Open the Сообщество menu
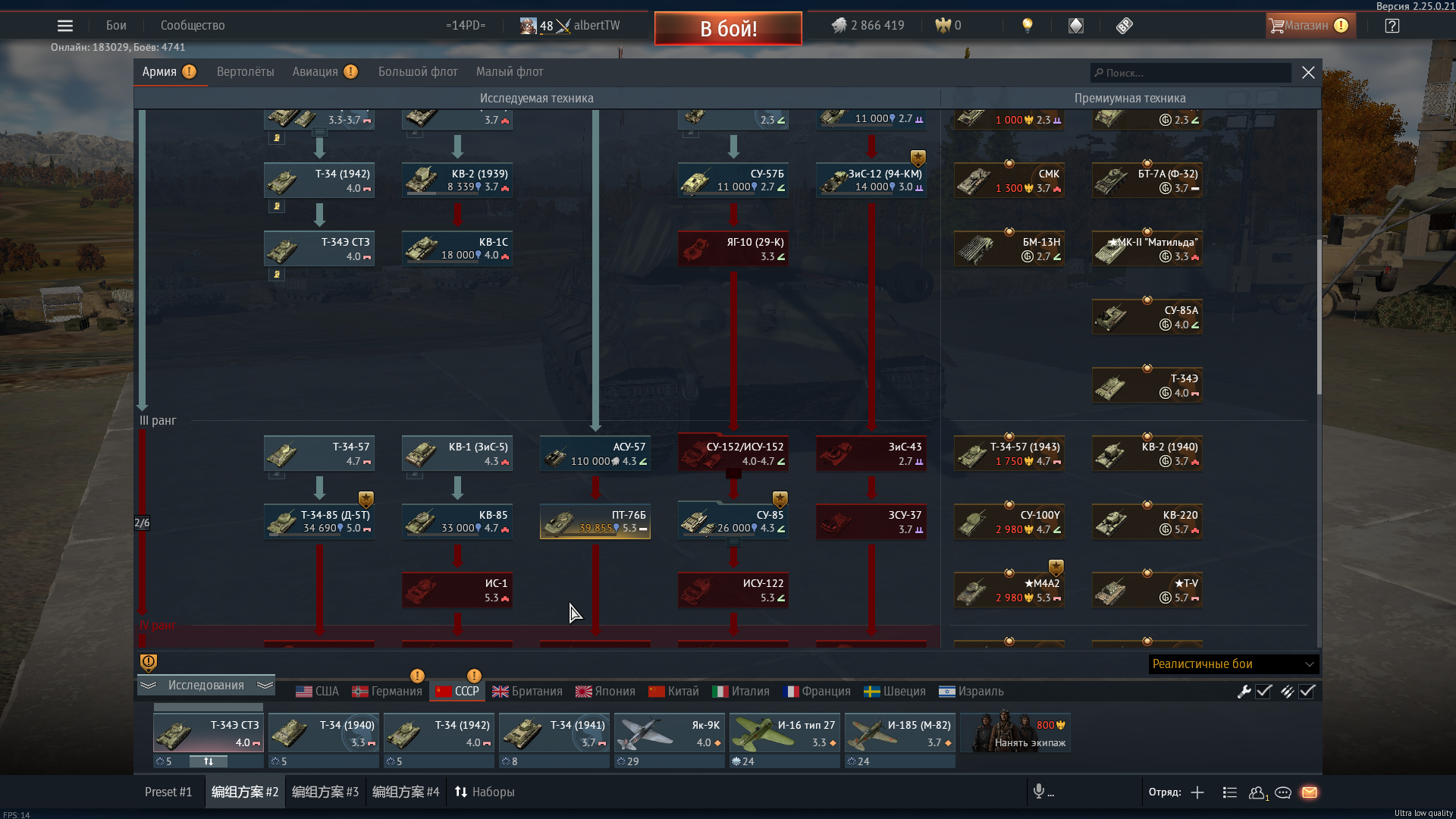Viewport: 1456px width, 819px height. tap(193, 26)
